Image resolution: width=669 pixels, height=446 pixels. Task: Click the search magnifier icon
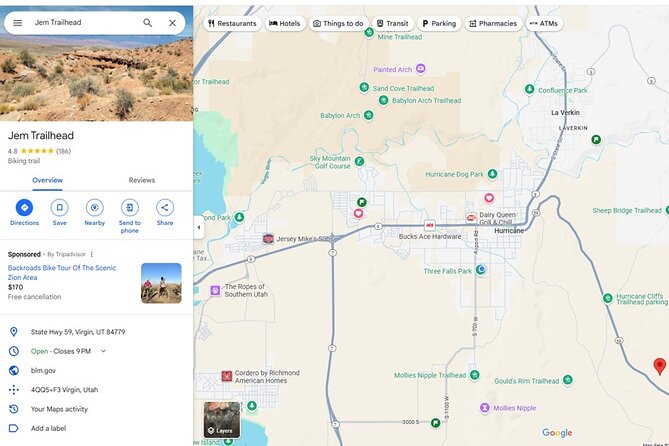pos(148,22)
